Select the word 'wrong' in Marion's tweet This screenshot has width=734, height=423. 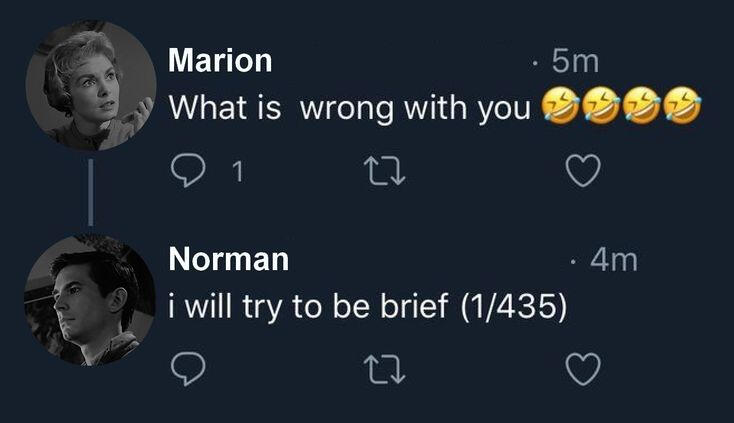pos(347,109)
